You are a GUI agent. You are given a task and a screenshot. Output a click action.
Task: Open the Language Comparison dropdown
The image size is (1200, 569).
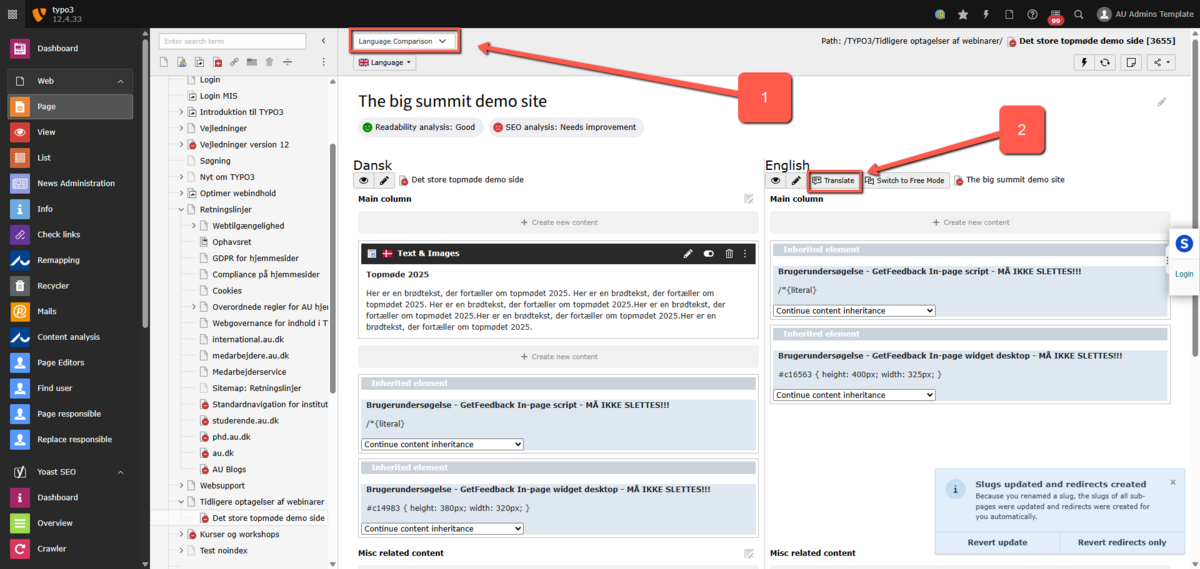tap(405, 41)
